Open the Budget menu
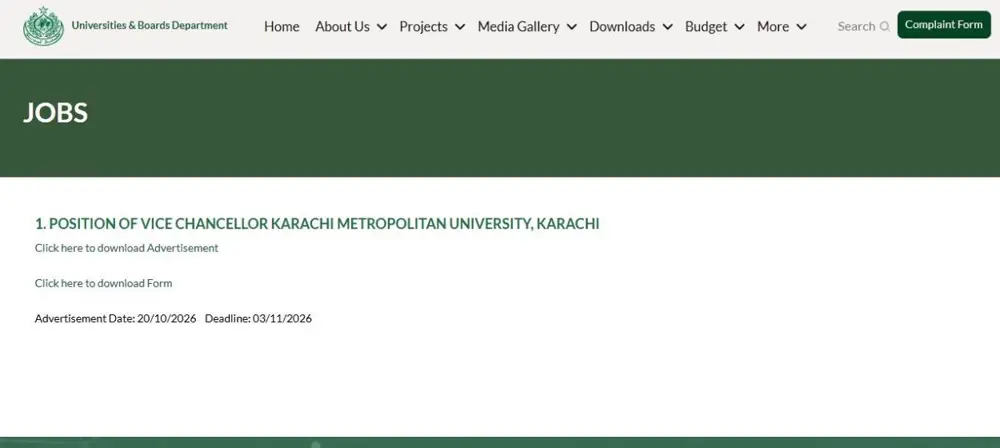 [706, 26]
